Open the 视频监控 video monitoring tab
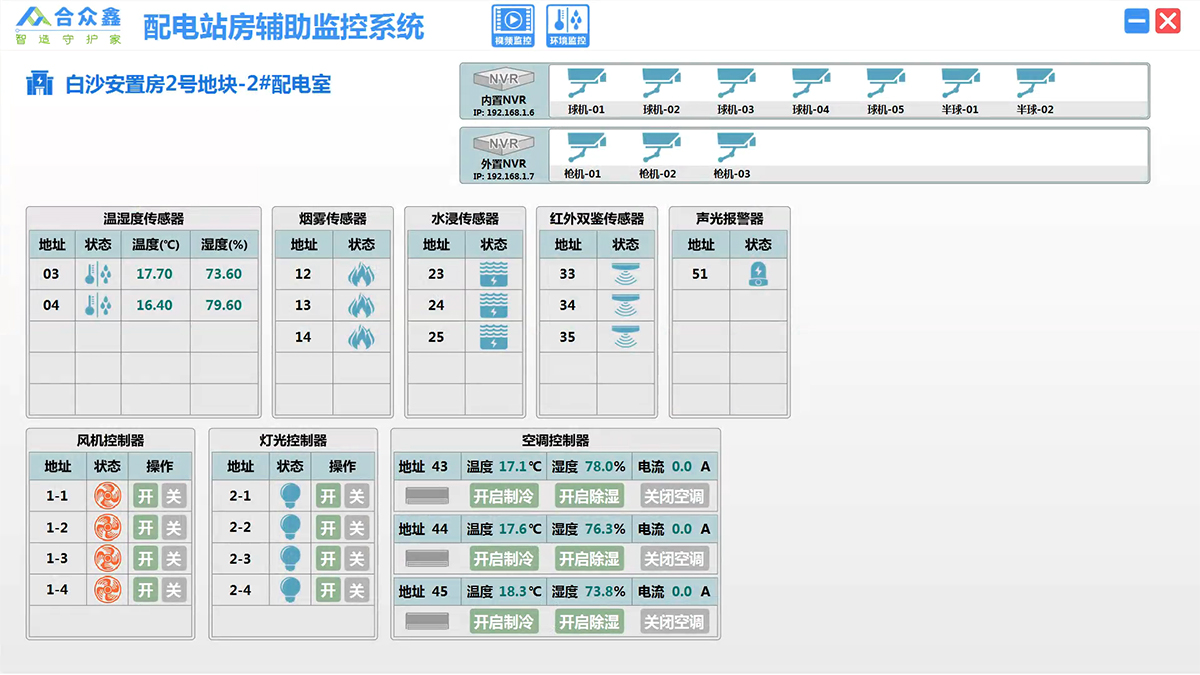 click(x=513, y=25)
